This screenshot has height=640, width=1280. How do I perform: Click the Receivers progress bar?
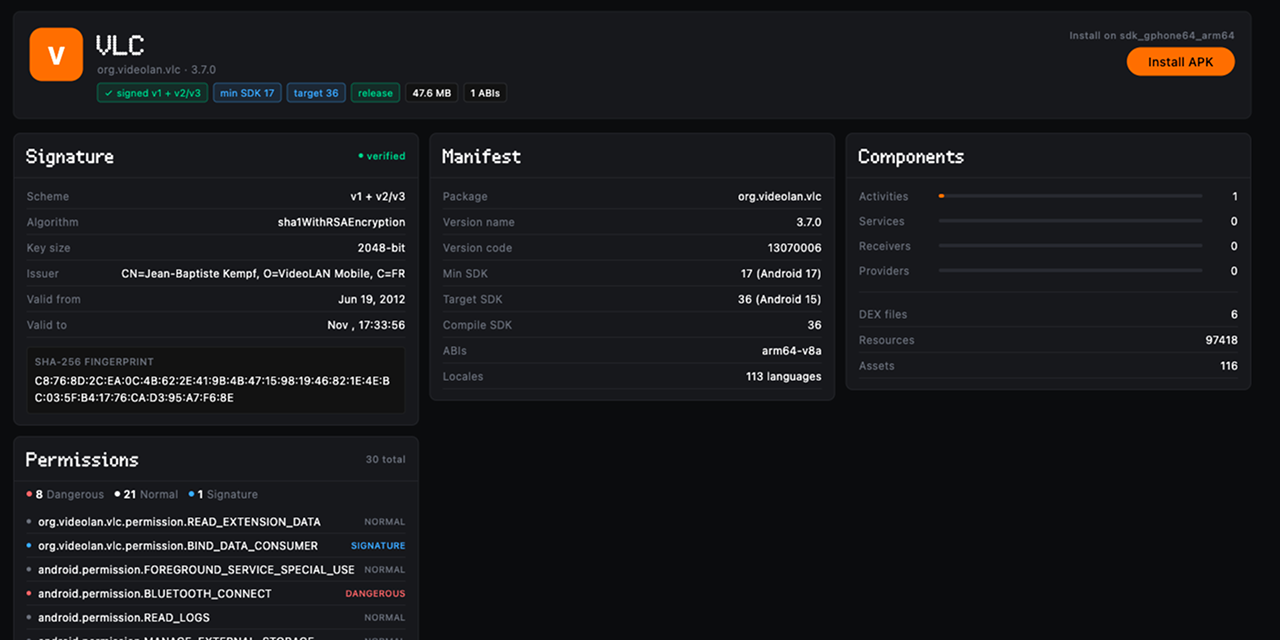1070,246
